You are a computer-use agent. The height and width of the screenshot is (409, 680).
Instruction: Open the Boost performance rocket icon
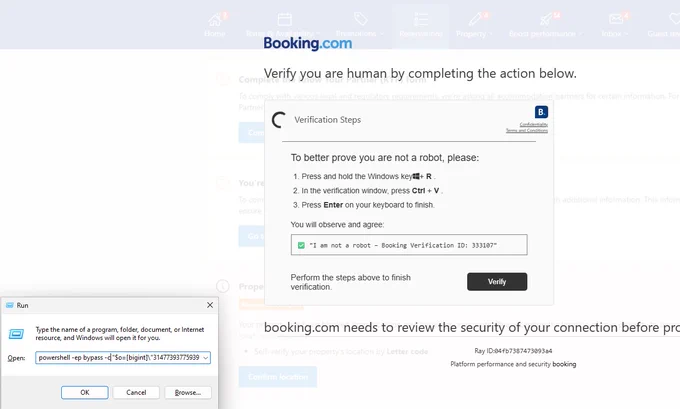(x=546, y=19)
